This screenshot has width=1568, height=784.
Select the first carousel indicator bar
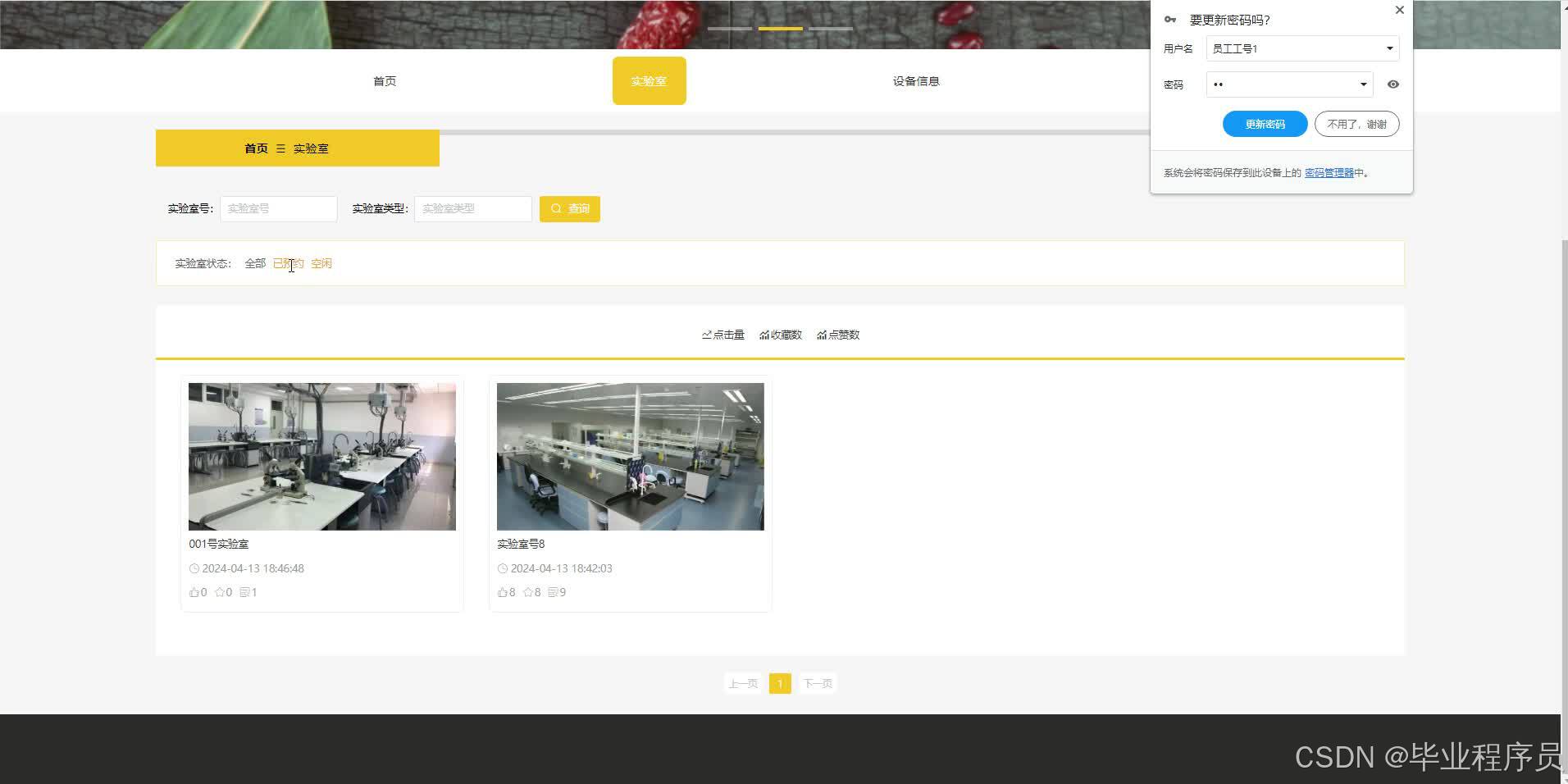tap(730, 29)
